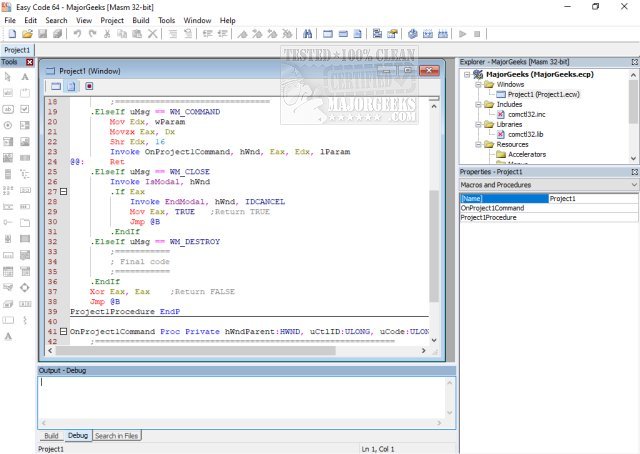Screen dimensions: 640x454
Task: Click the Undo arrow in toolbar
Action: 77,34
